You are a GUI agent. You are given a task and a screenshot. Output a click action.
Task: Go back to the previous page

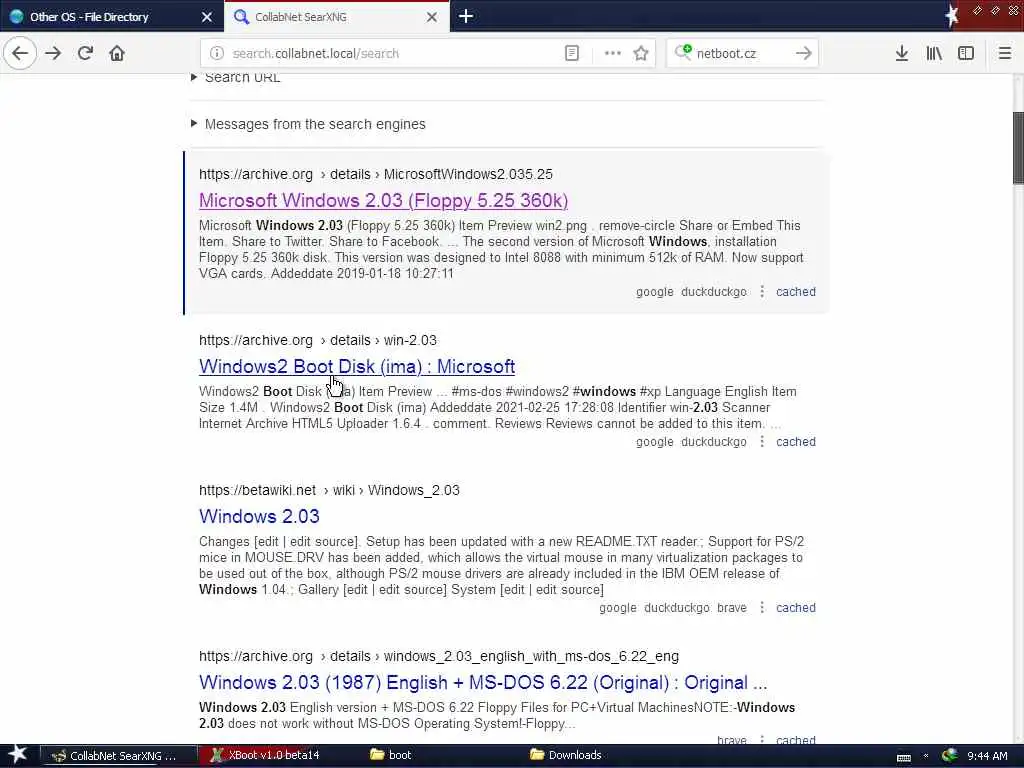click(x=20, y=53)
